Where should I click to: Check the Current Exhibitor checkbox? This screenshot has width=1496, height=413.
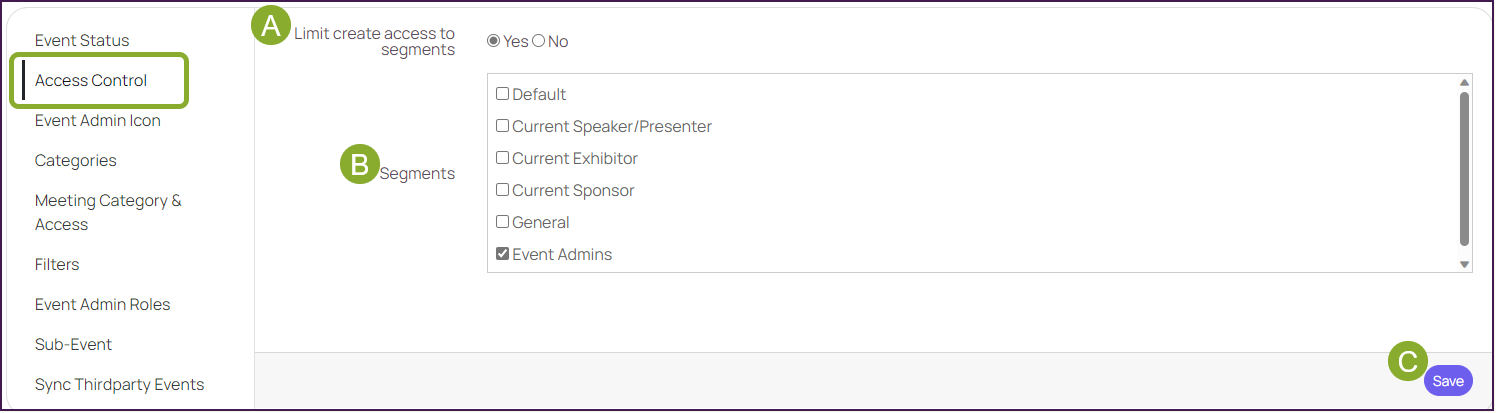[503, 158]
